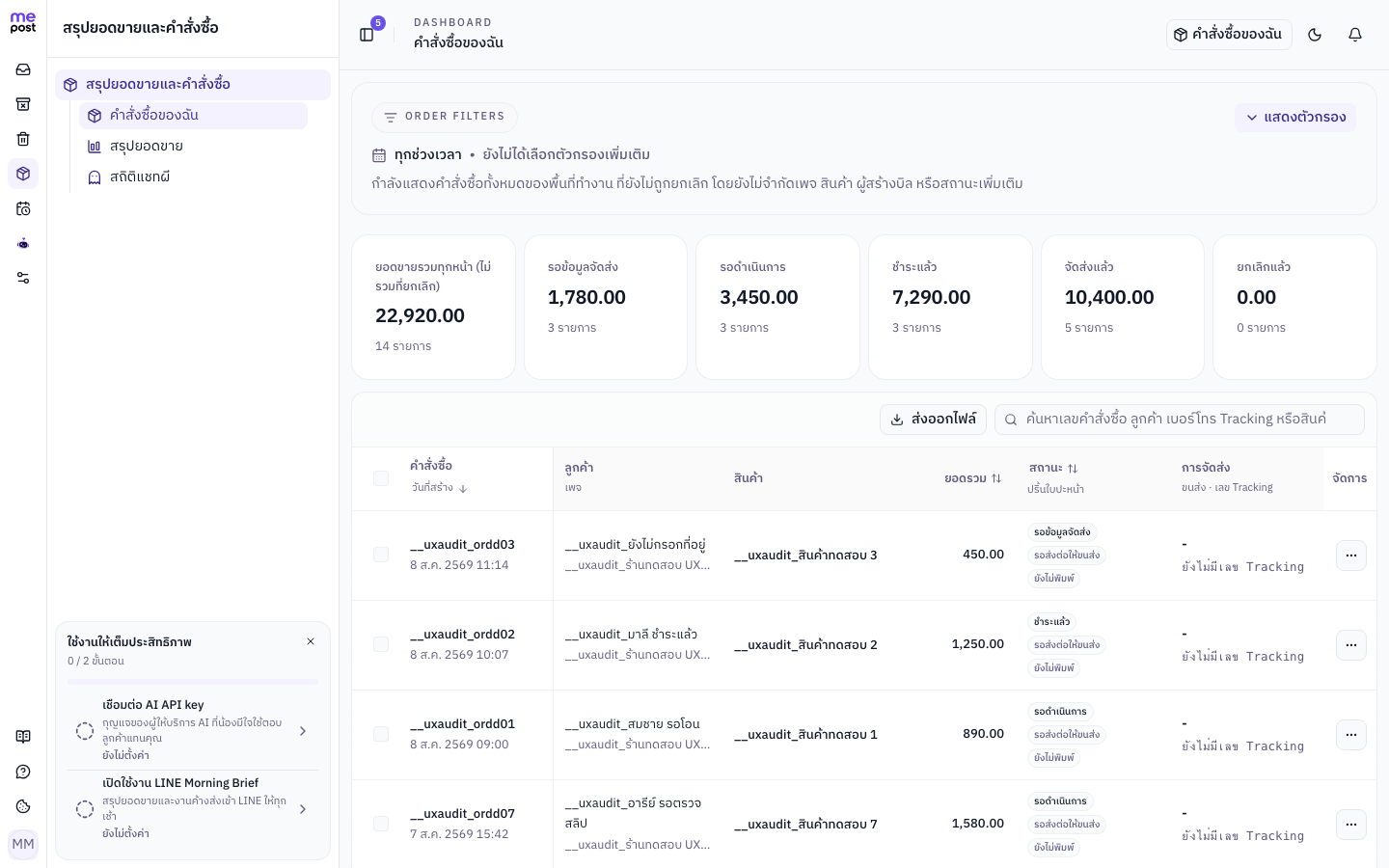
Task: Click the ชำระแล้ว 7,290.00 summary card
Action: 950,308
